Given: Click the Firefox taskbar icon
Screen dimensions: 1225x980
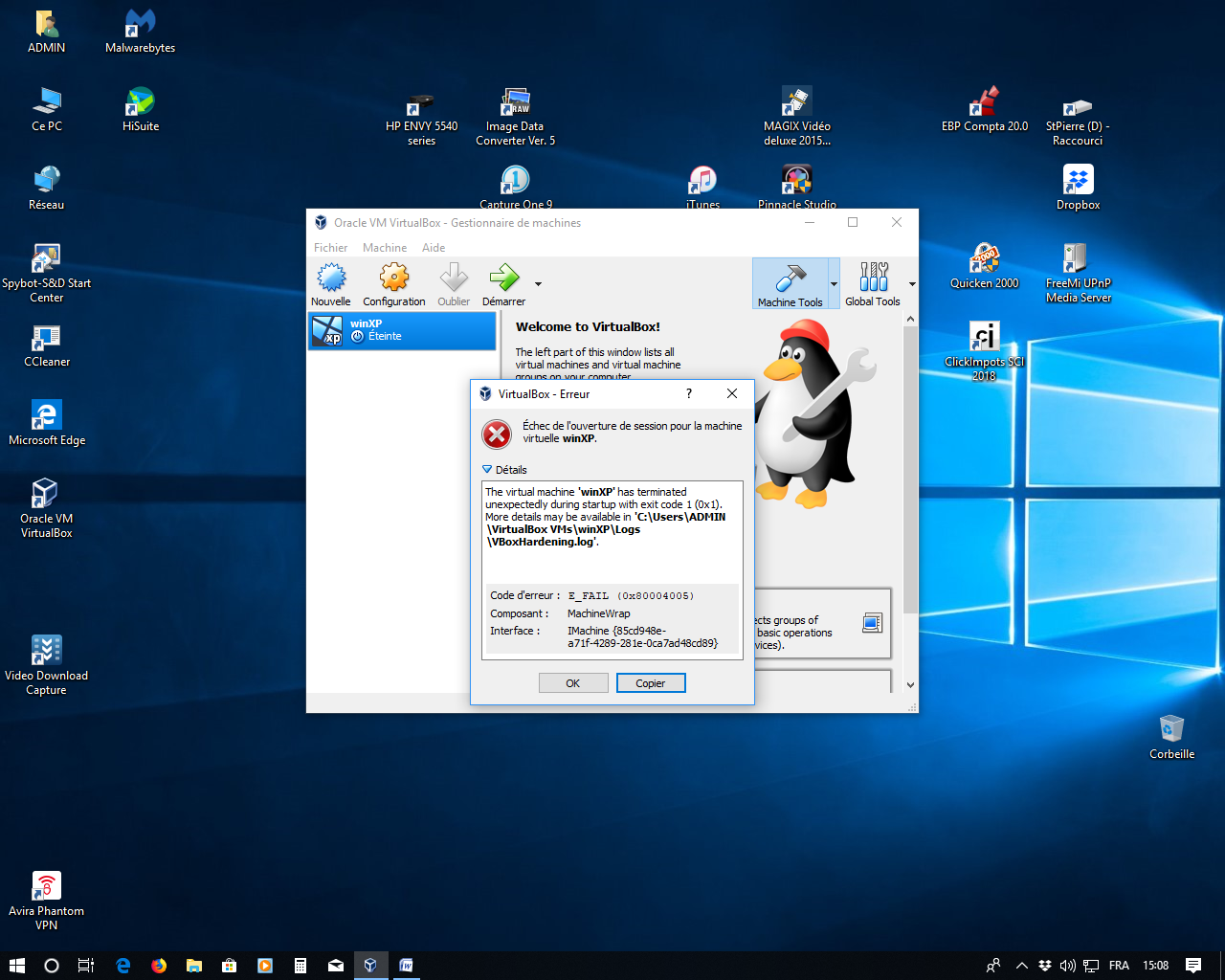Looking at the screenshot, I should (158, 966).
